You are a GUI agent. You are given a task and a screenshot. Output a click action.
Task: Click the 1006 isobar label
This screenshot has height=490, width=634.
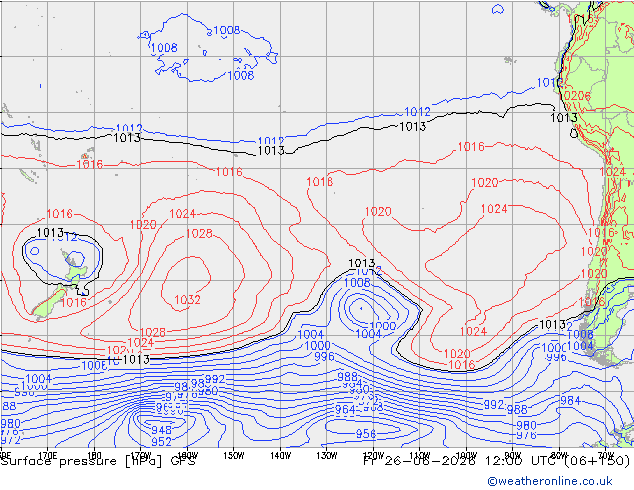click(95, 365)
